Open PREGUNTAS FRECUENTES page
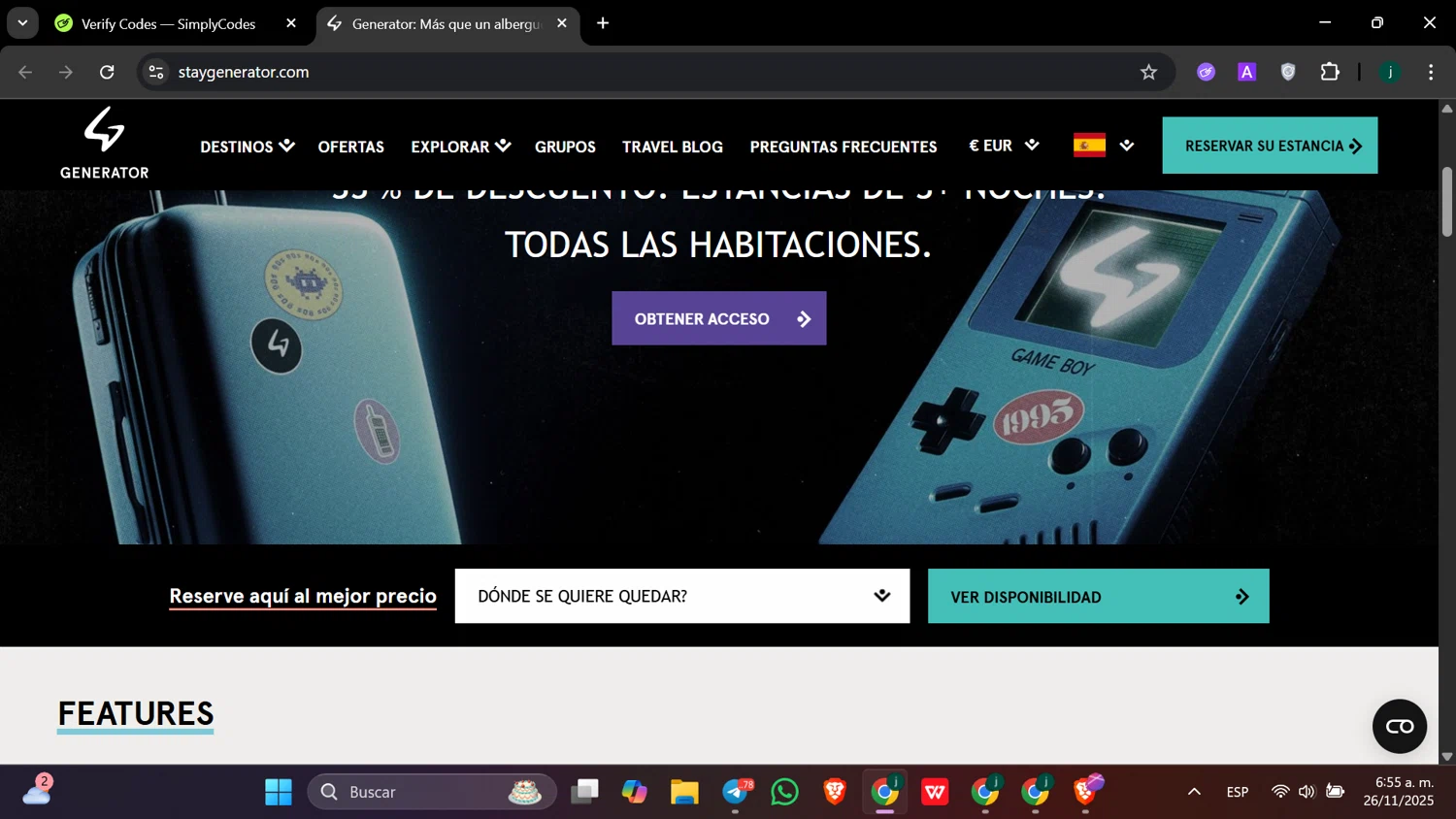This screenshot has height=819, width=1456. [x=844, y=147]
